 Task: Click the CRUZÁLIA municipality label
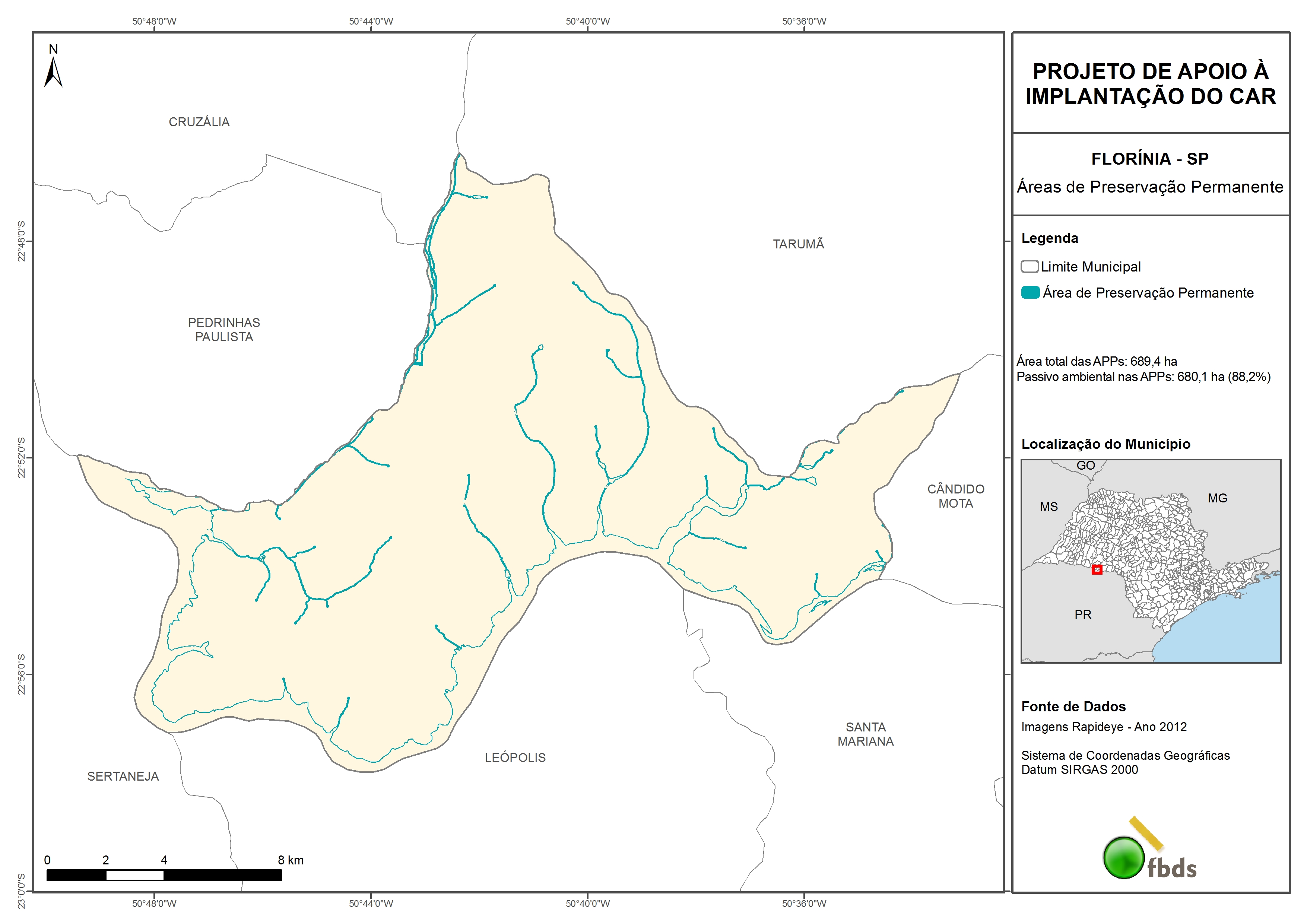pos(199,122)
